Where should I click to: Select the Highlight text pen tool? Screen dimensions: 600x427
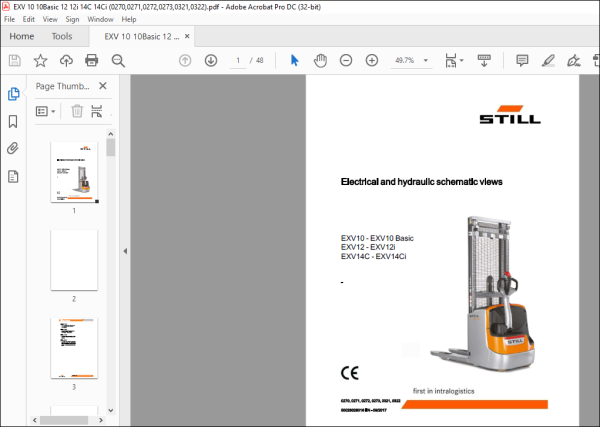[x=548, y=60]
